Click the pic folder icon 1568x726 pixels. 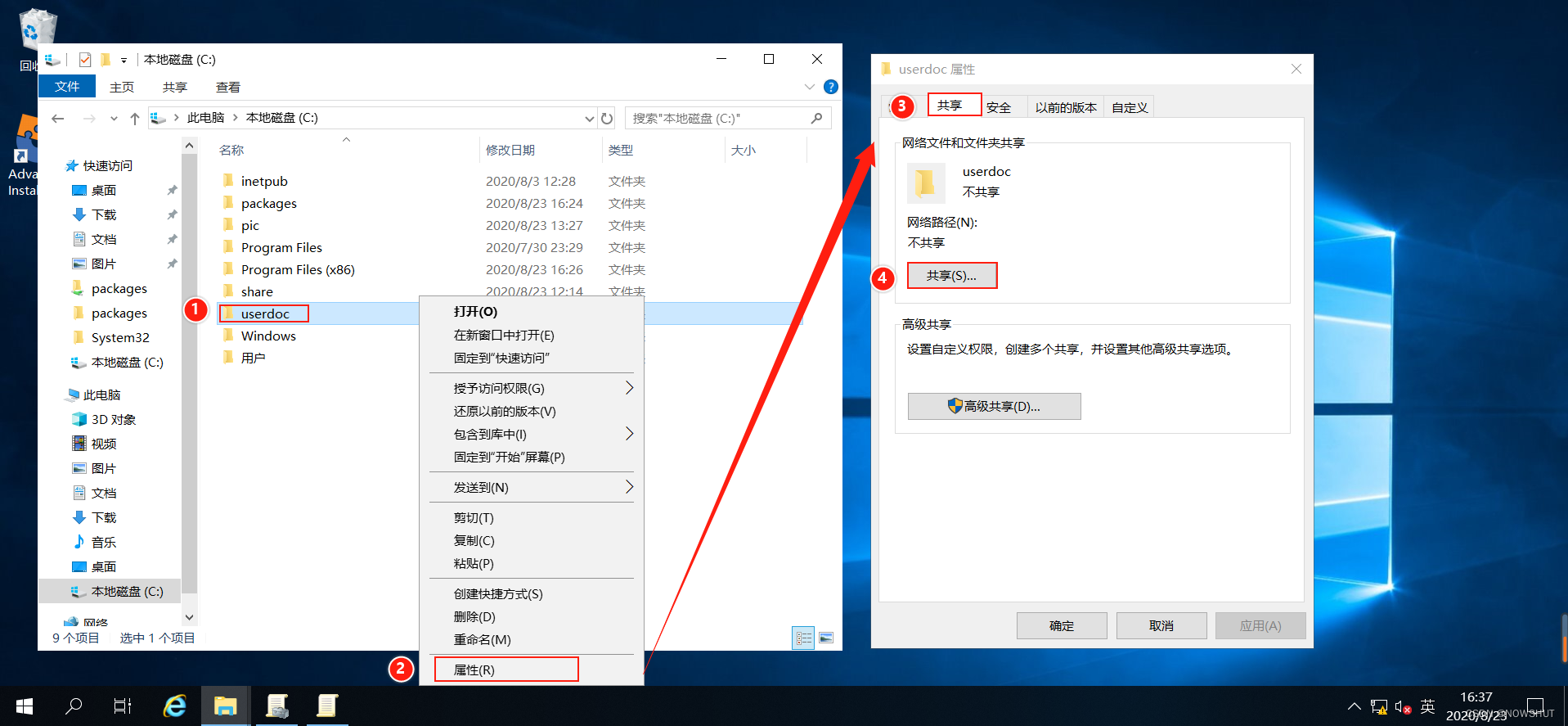pyautogui.click(x=228, y=225)
